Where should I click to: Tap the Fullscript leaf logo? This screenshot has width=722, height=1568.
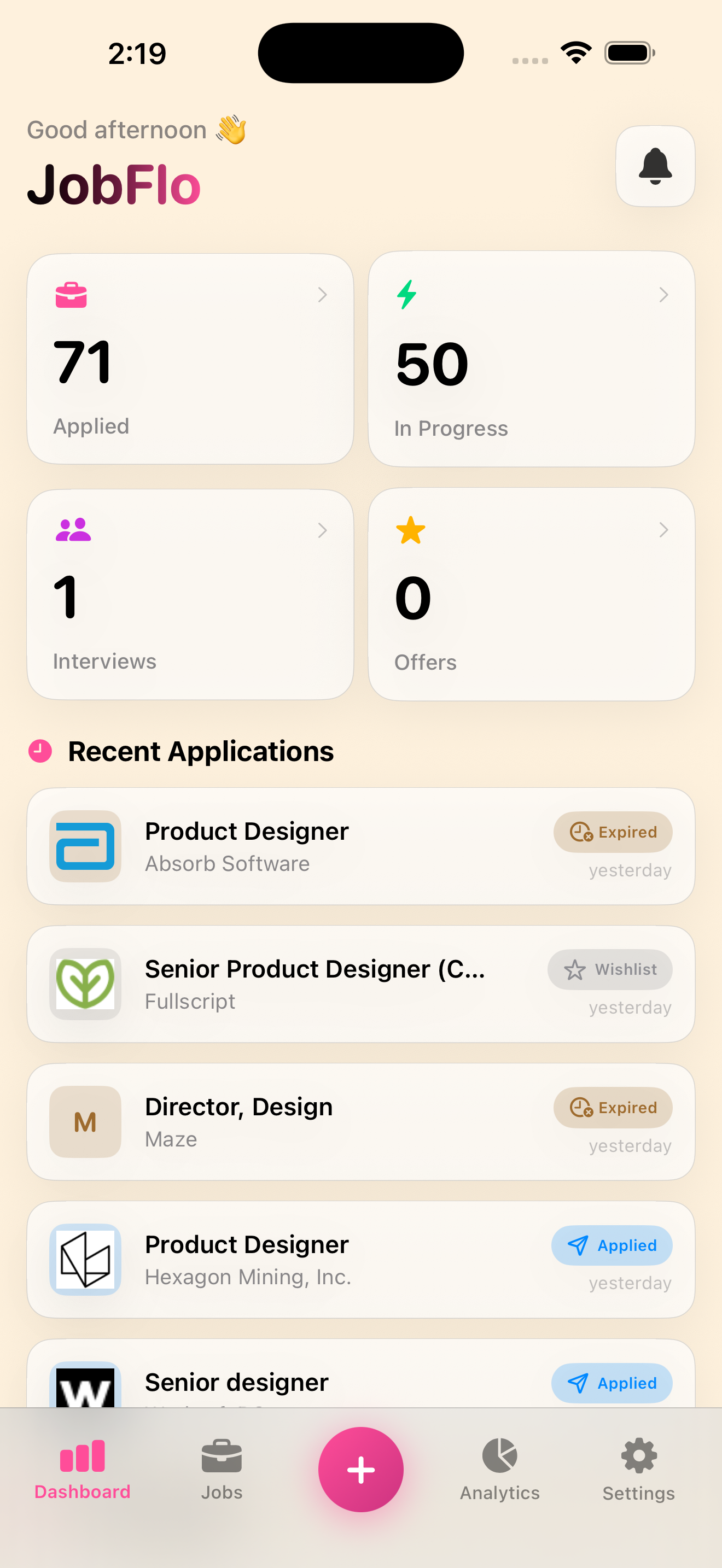85,984
